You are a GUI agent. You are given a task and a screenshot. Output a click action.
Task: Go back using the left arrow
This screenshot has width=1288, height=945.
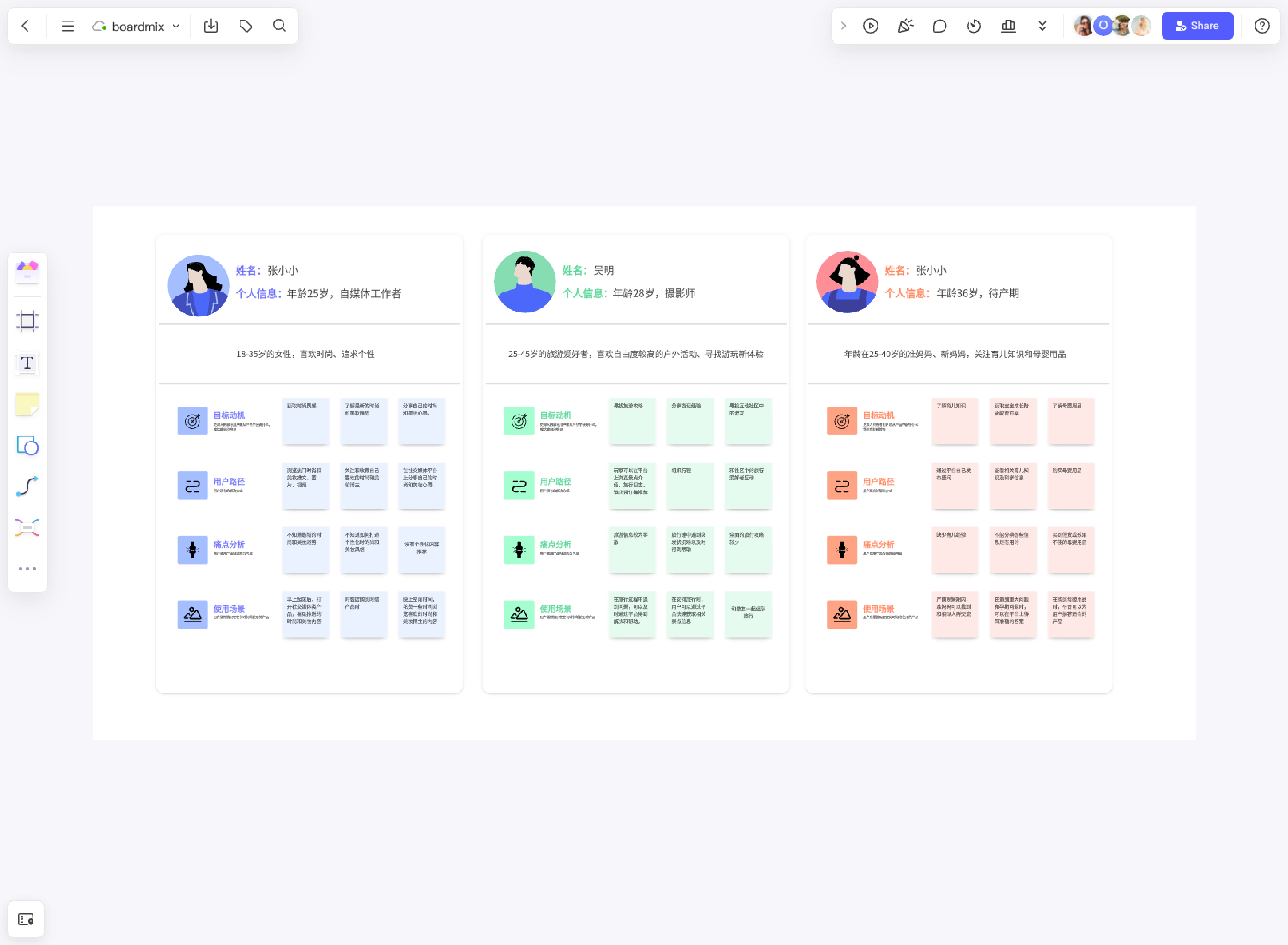coord(25,26)
